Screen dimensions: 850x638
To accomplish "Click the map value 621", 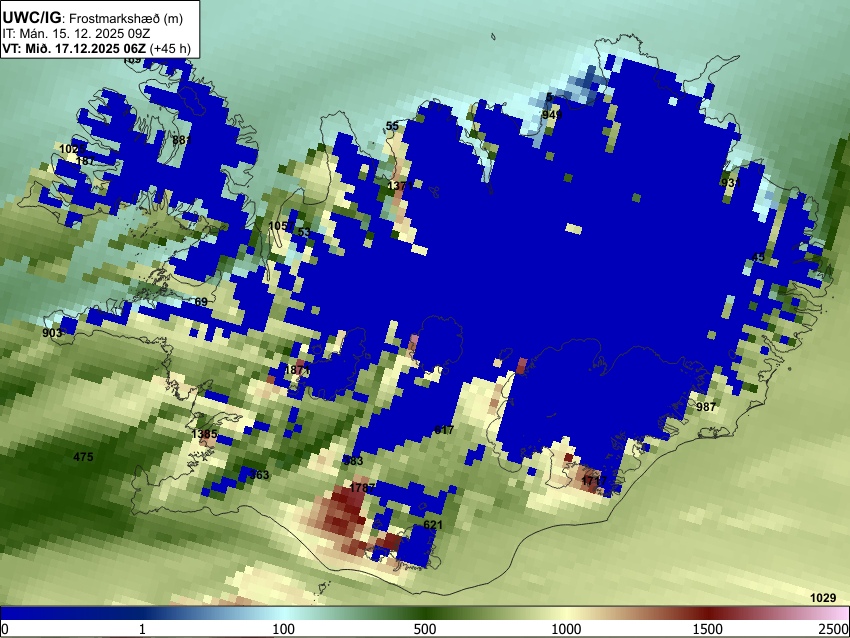I will coord(433,525).
